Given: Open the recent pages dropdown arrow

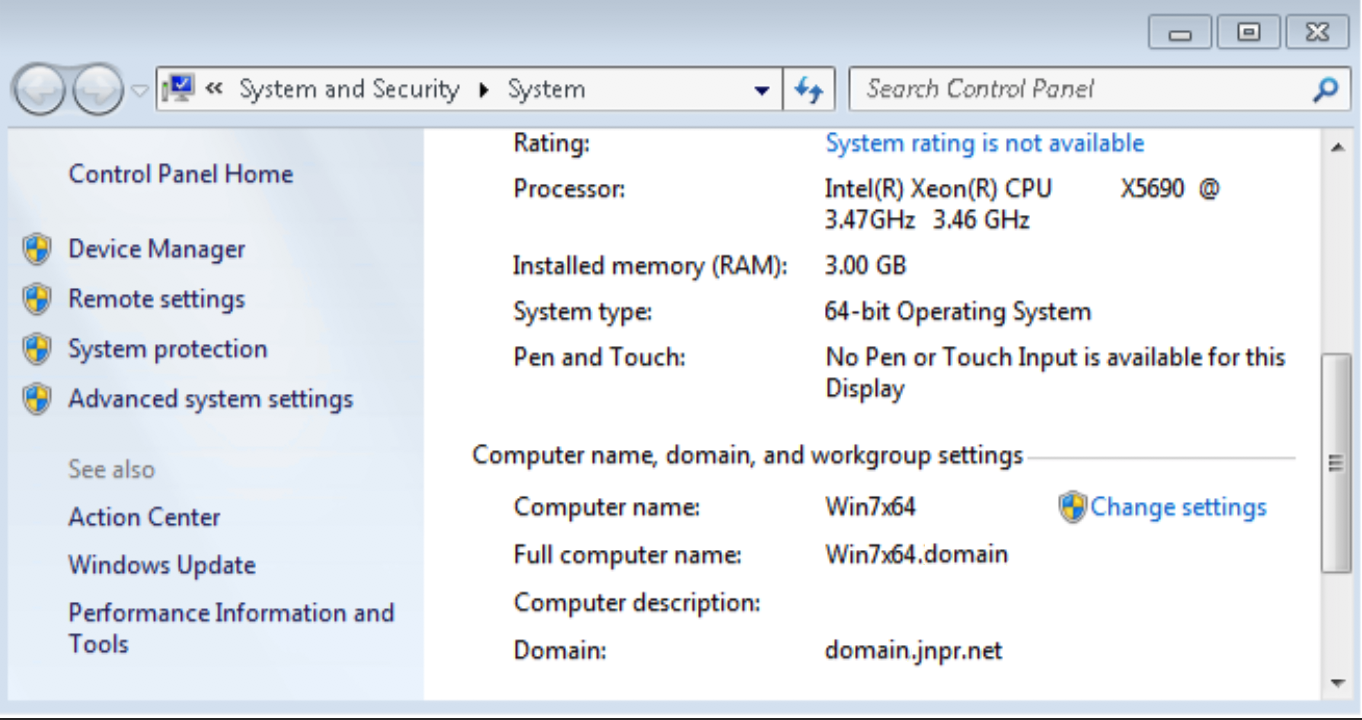Looking at the screenshot, I should pos(140,91).
